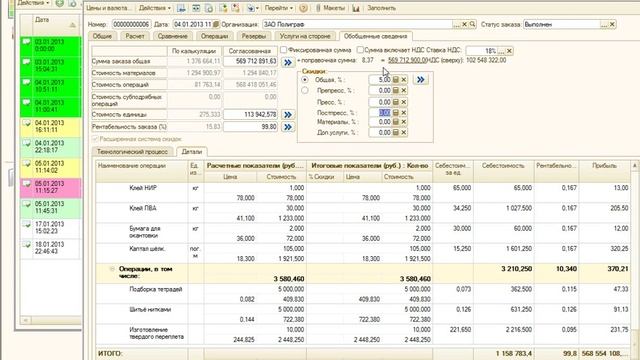Image resolution: width=640 pixels, height=360 pixels.
Task: Click the document-with-red-mark toolbar icon
Action: tap(236, 8)
